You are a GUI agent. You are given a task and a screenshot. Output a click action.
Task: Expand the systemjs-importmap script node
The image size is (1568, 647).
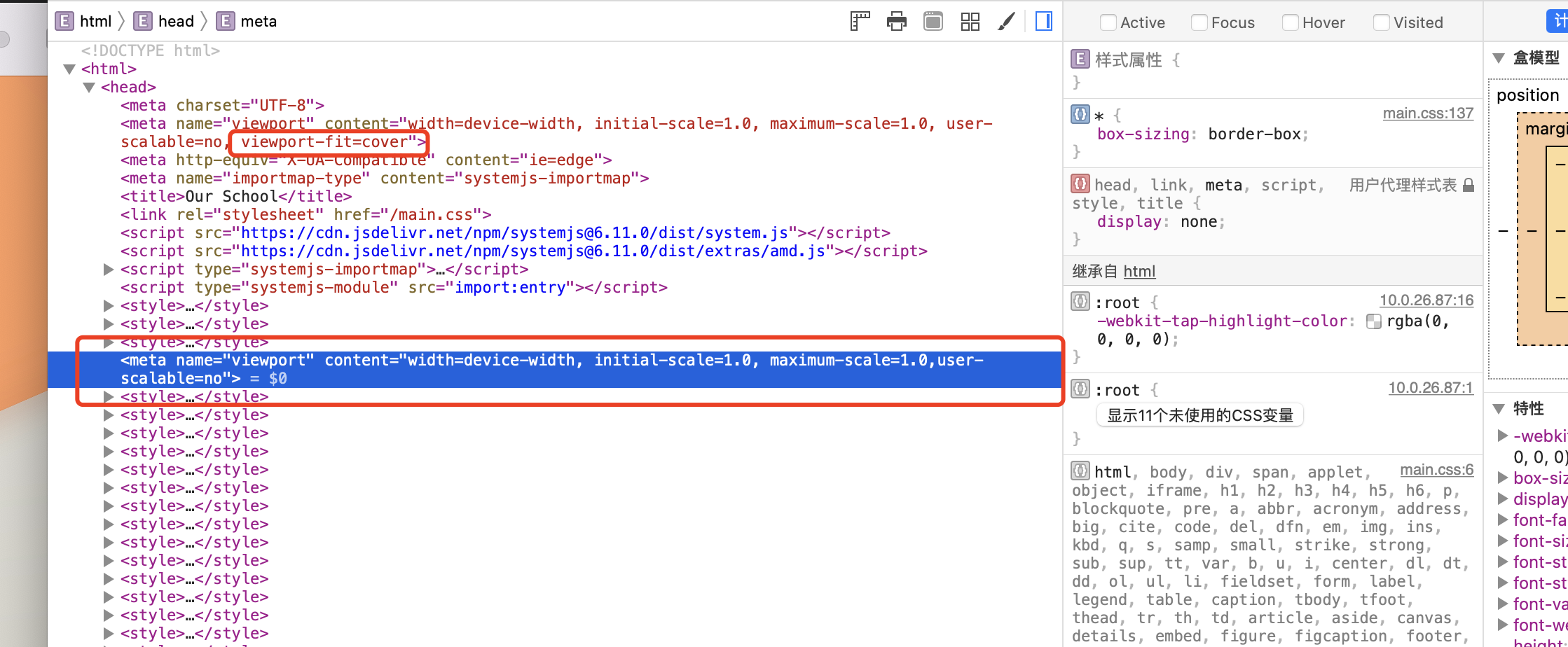pos(108,269)
